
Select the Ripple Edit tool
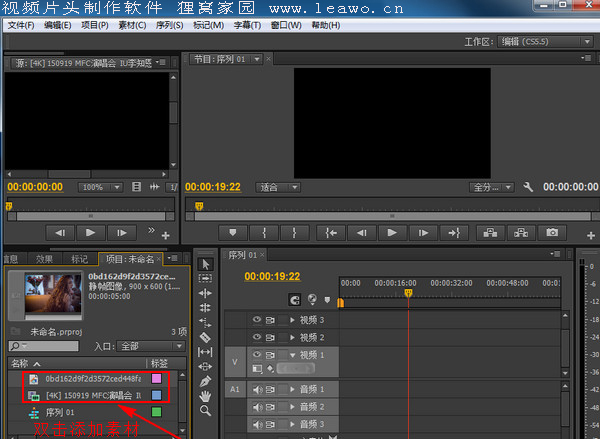205,293
